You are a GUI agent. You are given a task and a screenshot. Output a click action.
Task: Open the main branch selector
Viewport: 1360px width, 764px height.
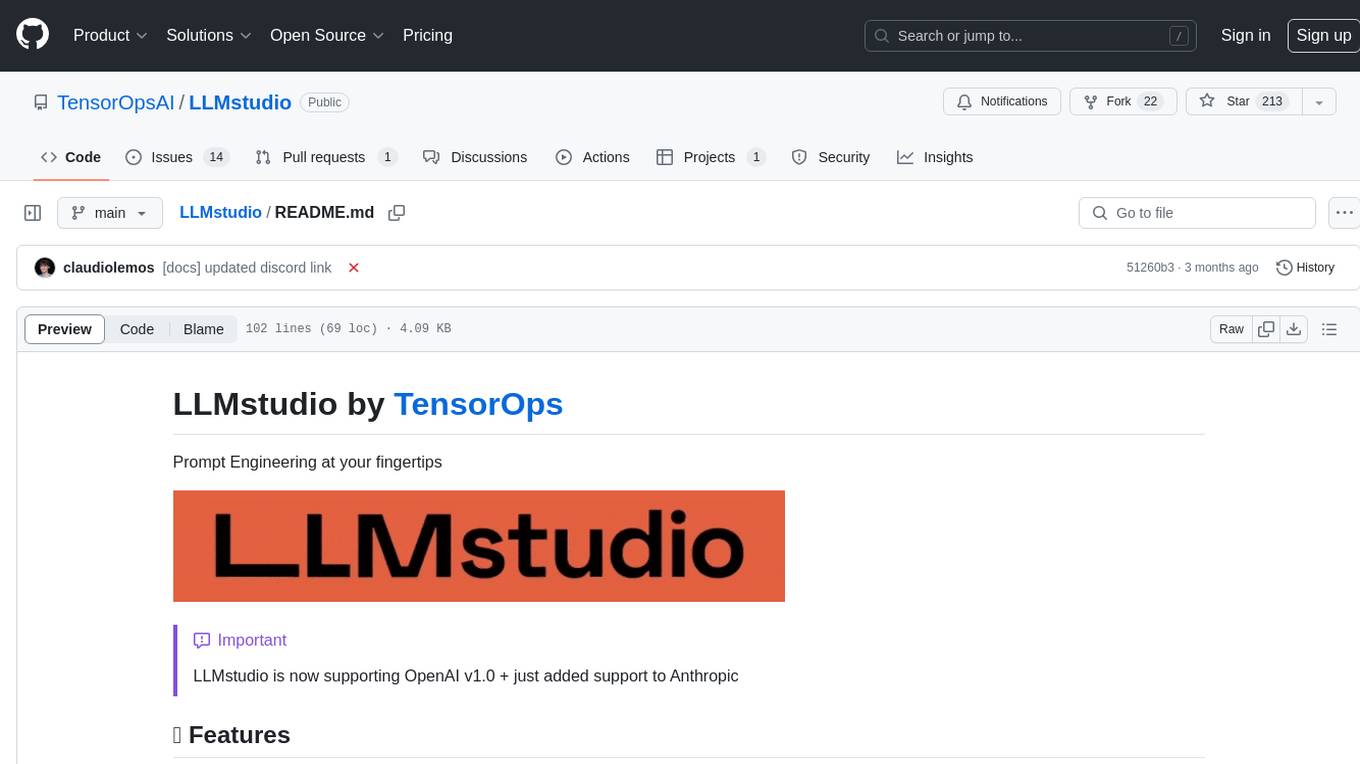(110, 213)
